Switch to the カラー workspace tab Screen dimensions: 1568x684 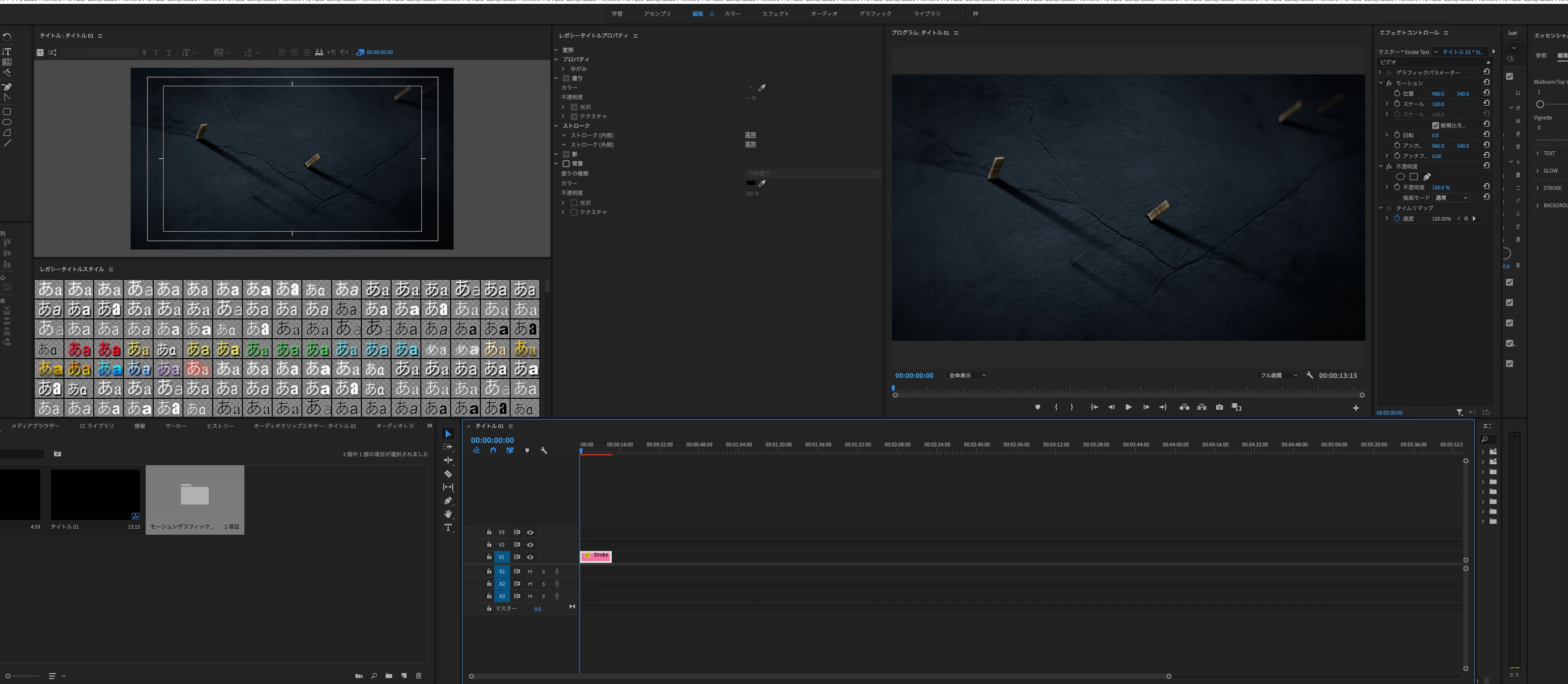[732, 13]
